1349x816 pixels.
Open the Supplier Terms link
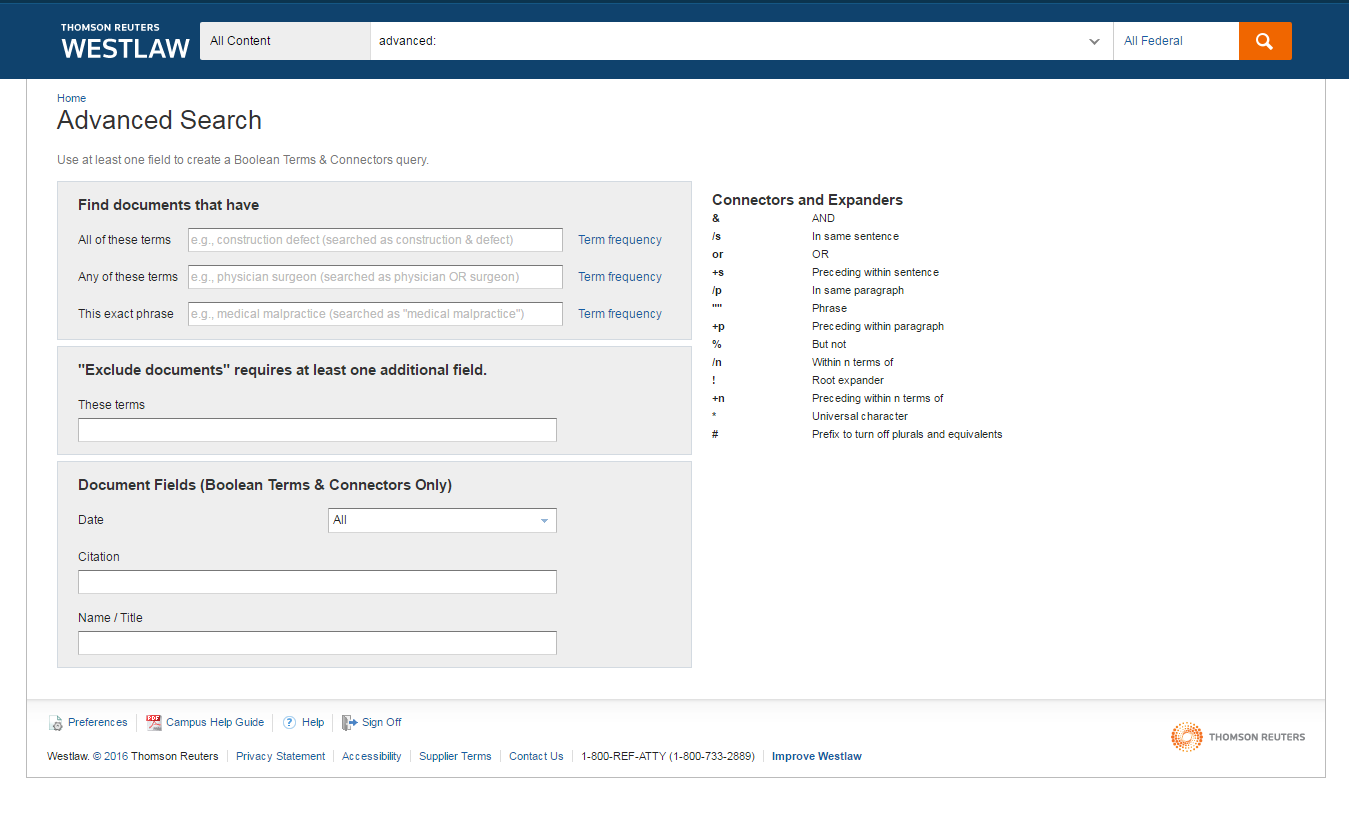tap(455, 756)
